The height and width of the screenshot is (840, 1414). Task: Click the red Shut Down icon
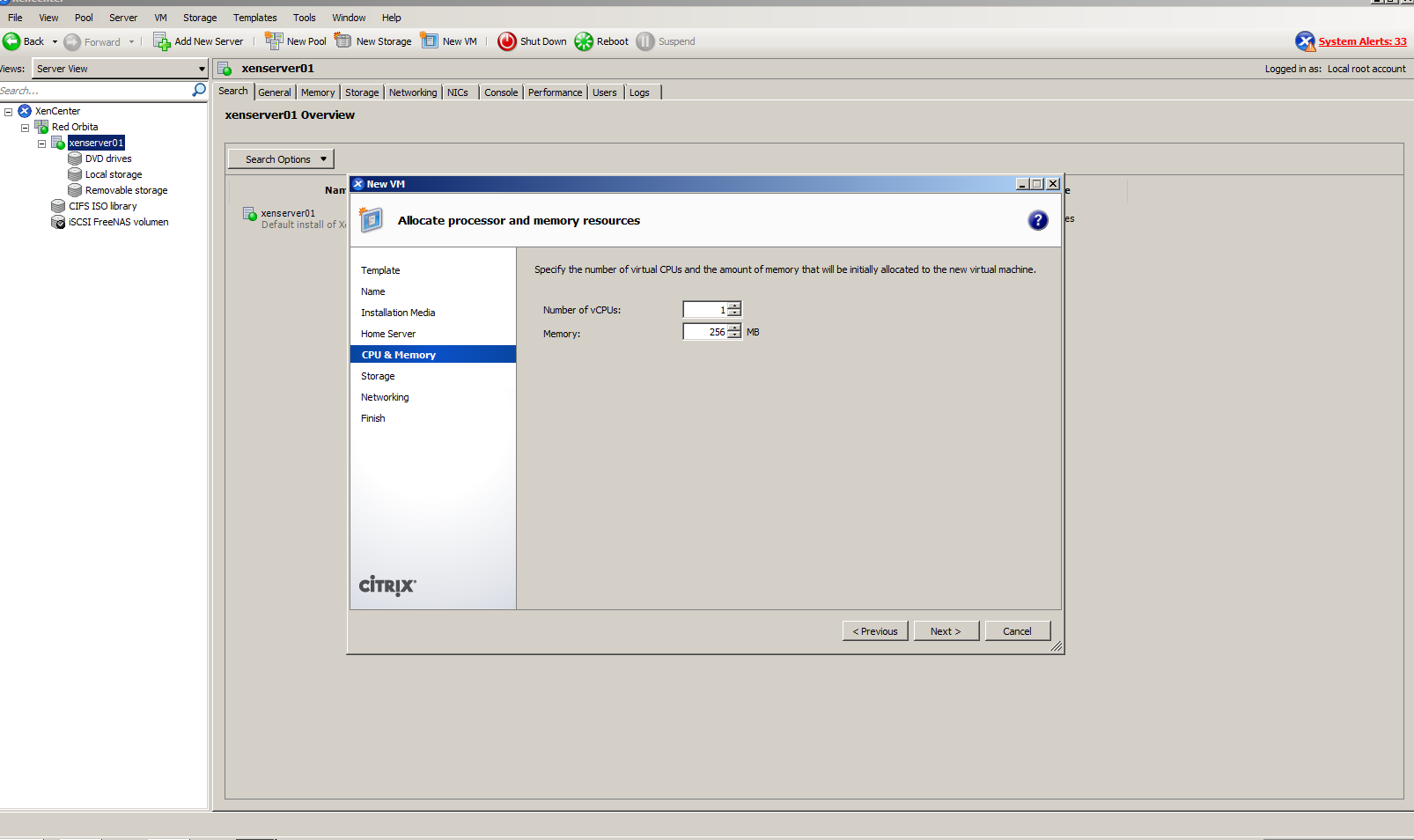[507, 41]
